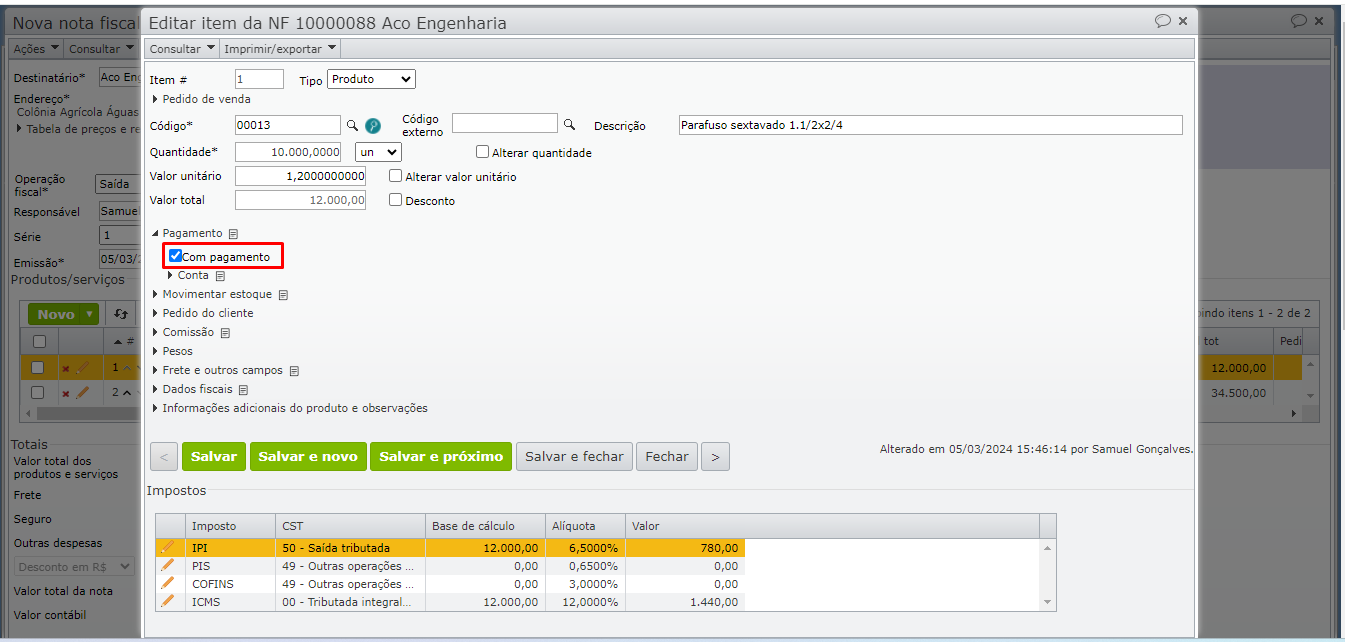
Task: Click note icon beside Frete e outros campos
Action: (294, 371)
